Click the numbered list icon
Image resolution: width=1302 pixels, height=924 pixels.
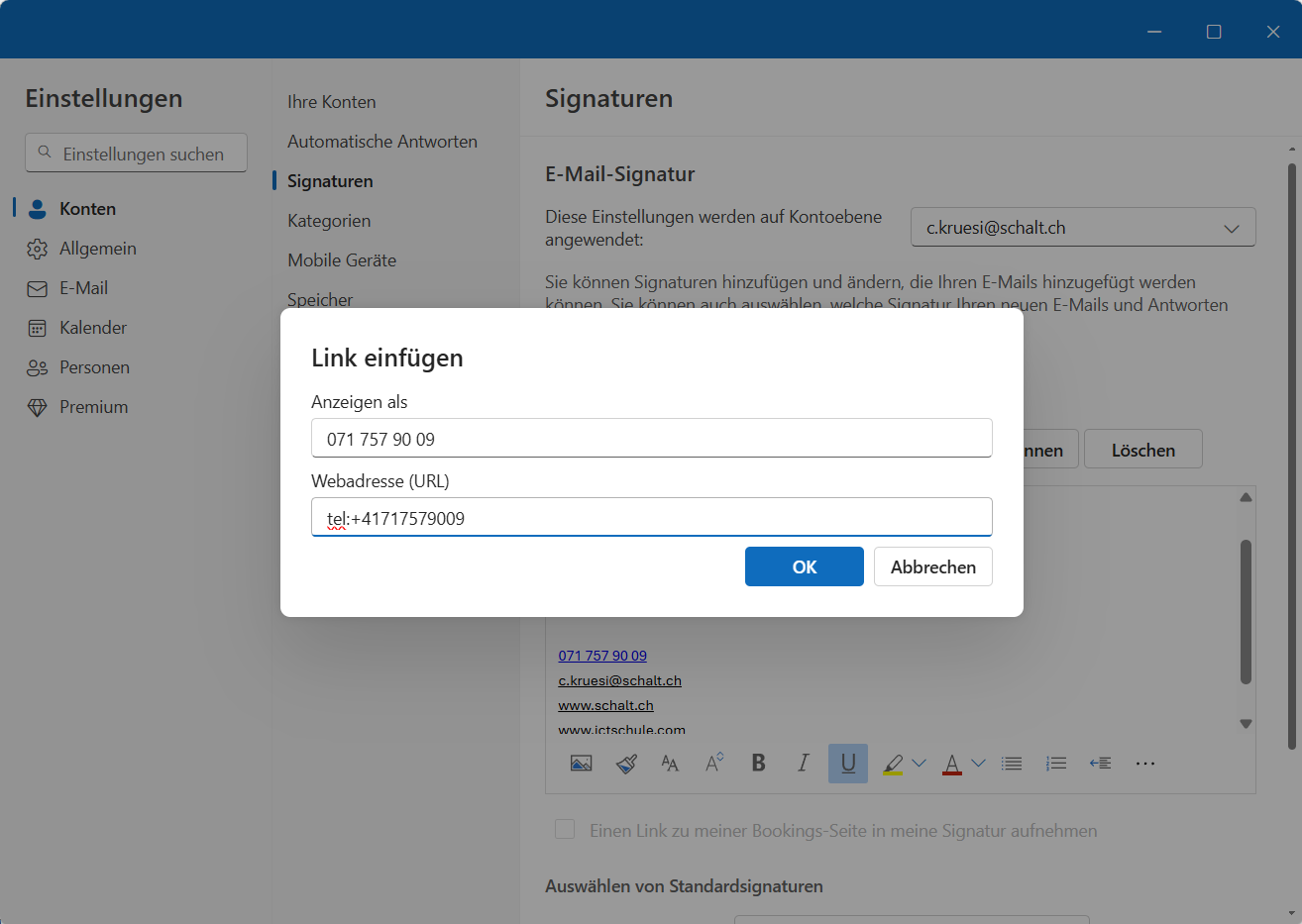click(1055, 764)
